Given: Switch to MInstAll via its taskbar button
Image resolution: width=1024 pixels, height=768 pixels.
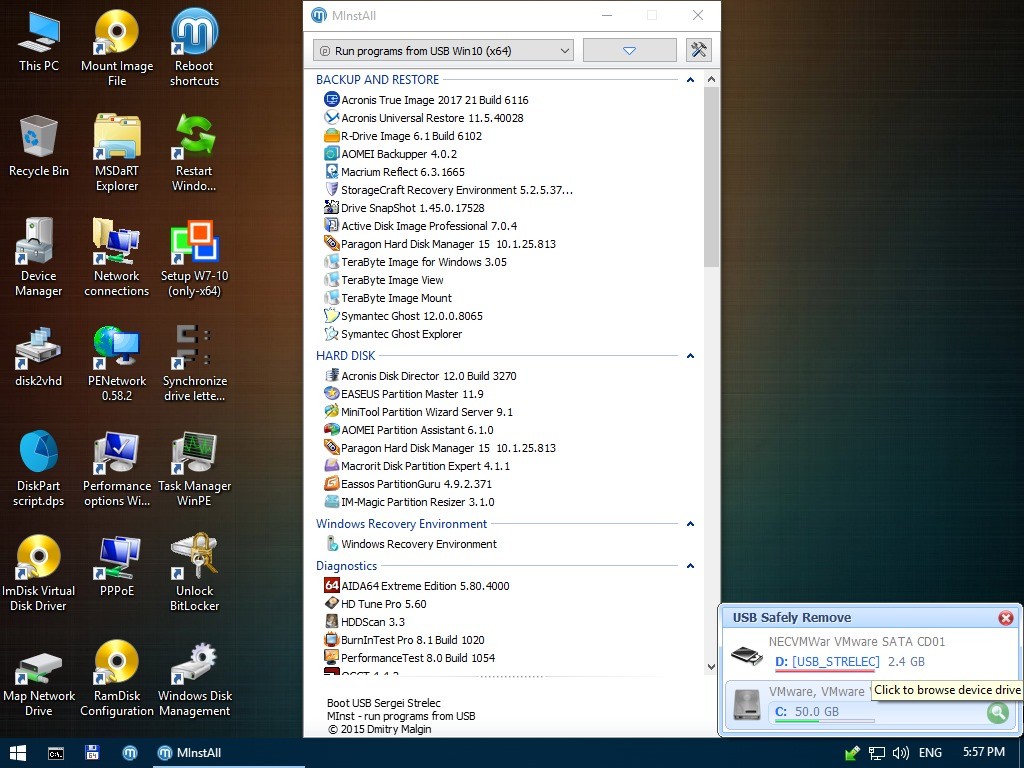Looking at the screenshot, I should [190, 752].
